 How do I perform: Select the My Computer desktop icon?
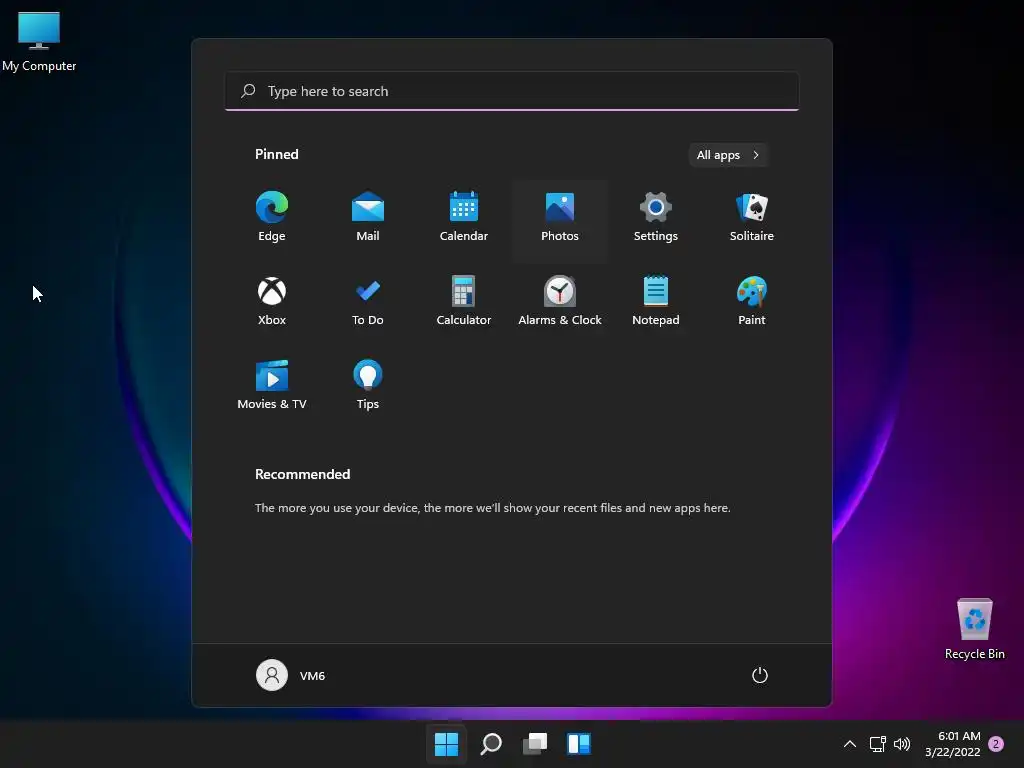pyautogui.click(x=39, y=41)
